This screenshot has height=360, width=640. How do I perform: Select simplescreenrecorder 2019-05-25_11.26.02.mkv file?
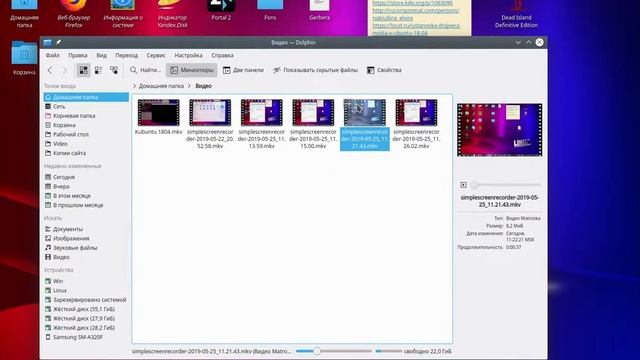point(416,124)
